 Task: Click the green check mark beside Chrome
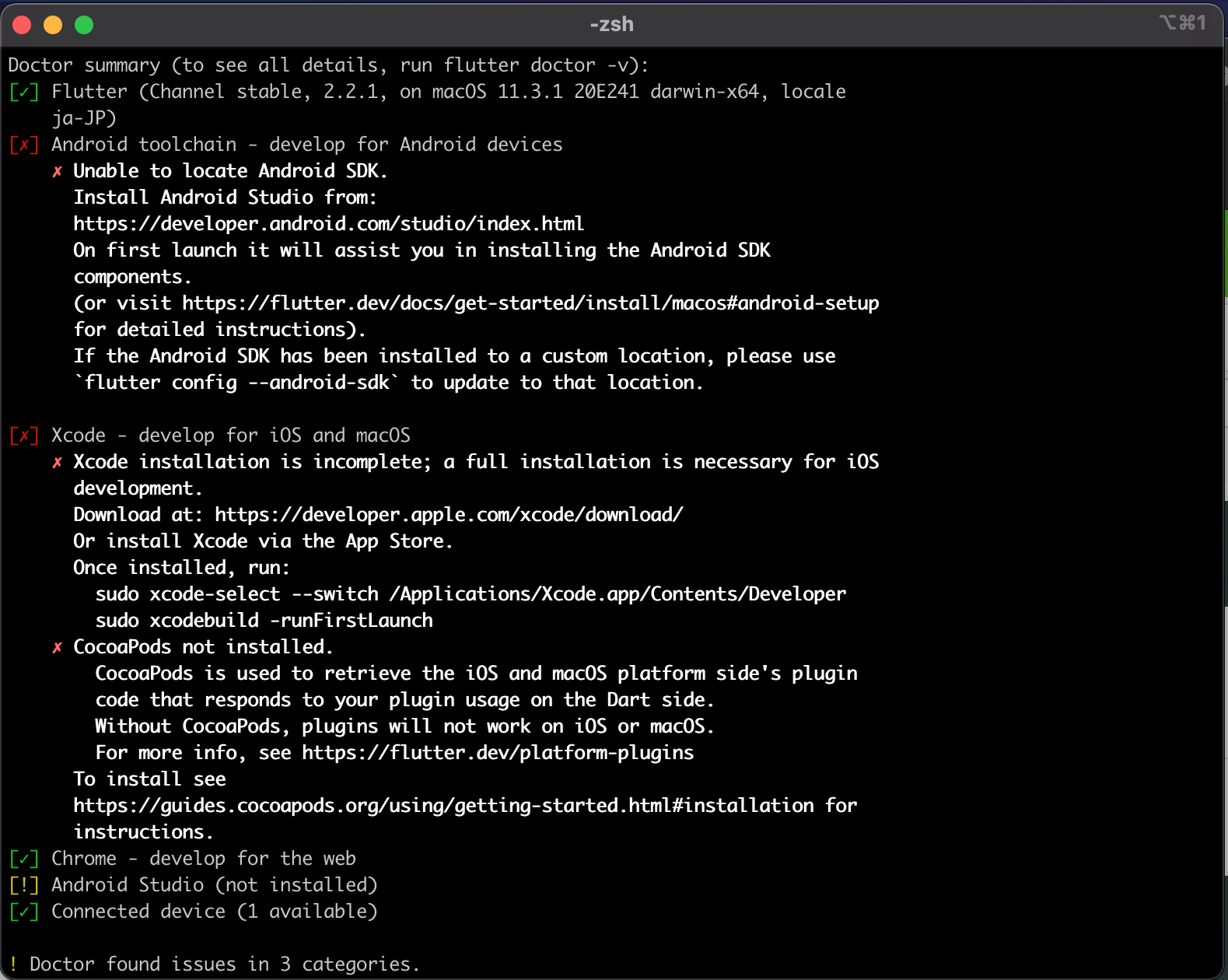click(24, 859)
